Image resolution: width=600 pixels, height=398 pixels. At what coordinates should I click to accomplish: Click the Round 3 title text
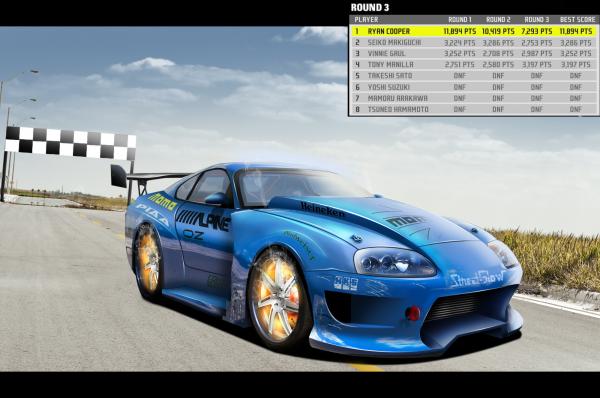click(370, 8)
